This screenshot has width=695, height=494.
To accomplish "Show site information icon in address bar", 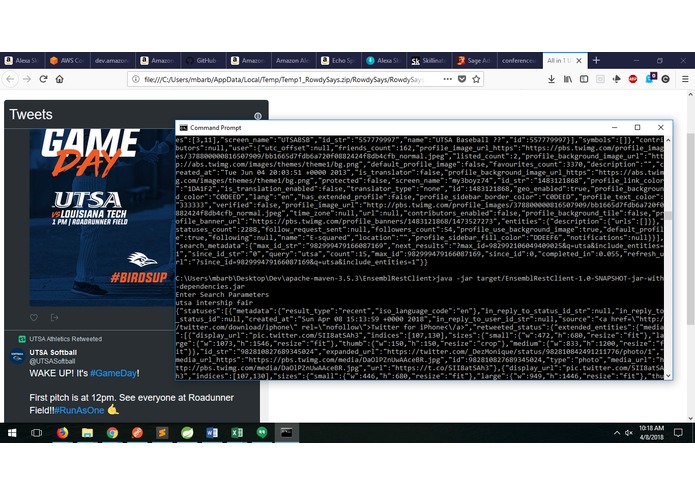I will [136, 79].
